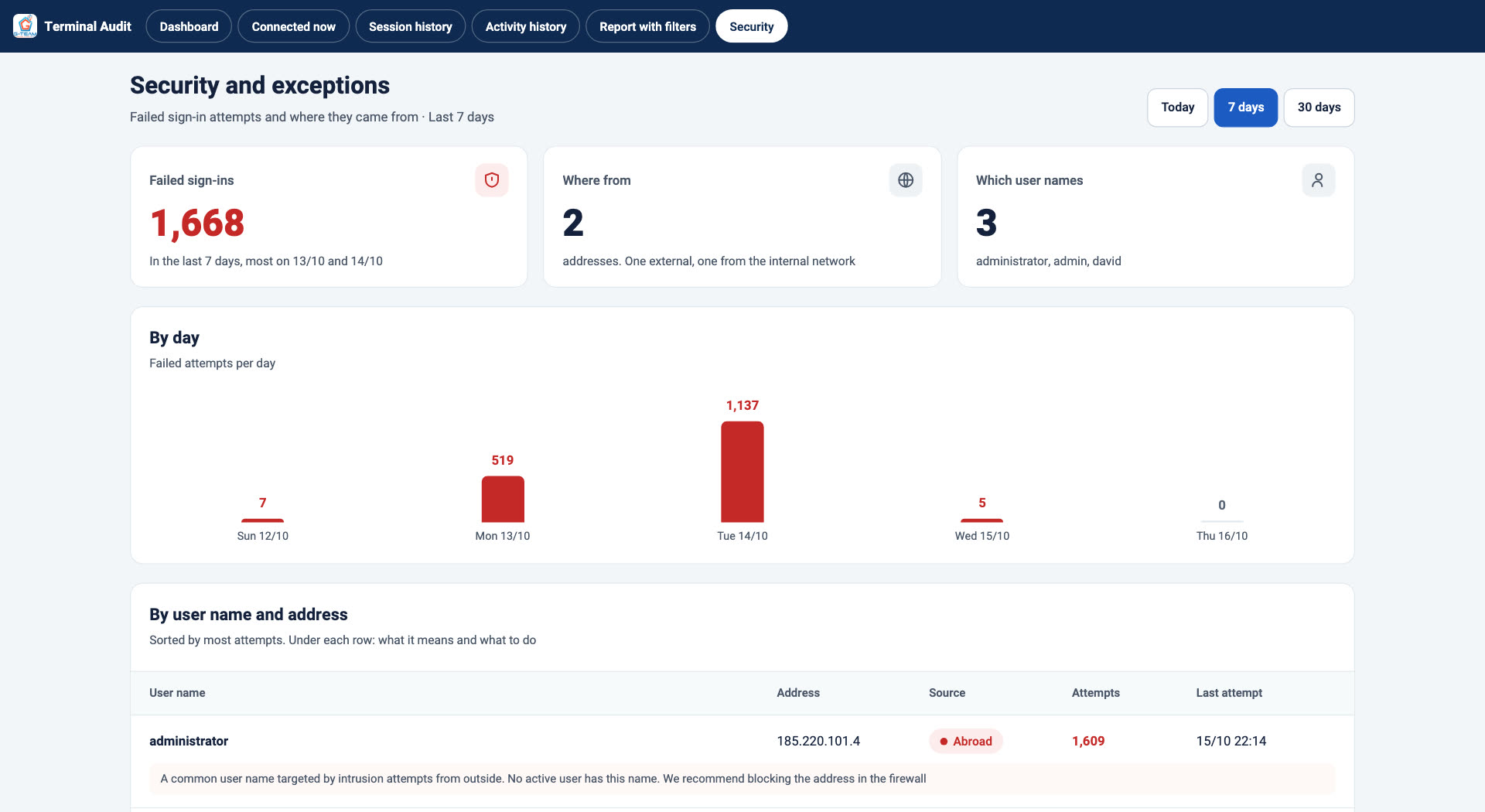The image size is (1485, 812).
Task: Click the 1,609 attempts value
Action: click(1088, 741)
